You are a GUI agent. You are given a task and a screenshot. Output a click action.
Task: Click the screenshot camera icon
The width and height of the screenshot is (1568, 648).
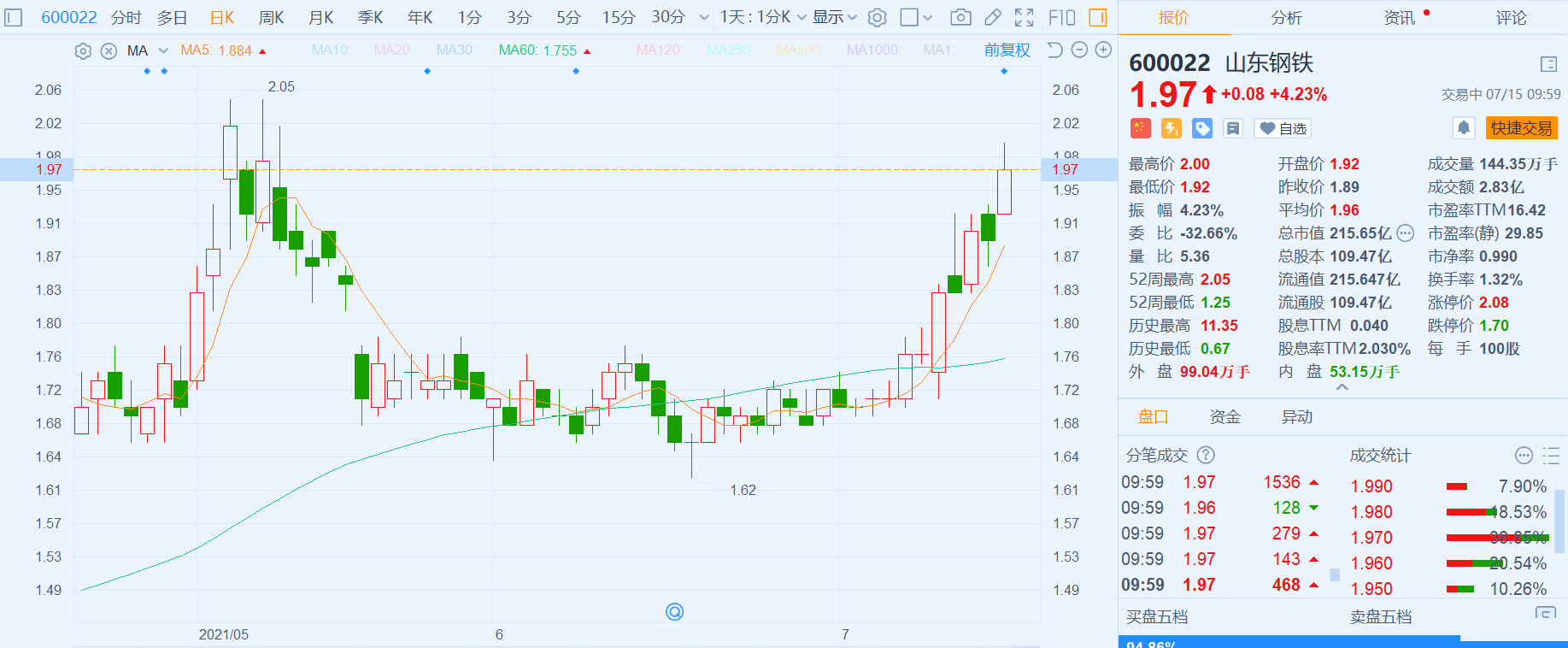click(960, 17)
